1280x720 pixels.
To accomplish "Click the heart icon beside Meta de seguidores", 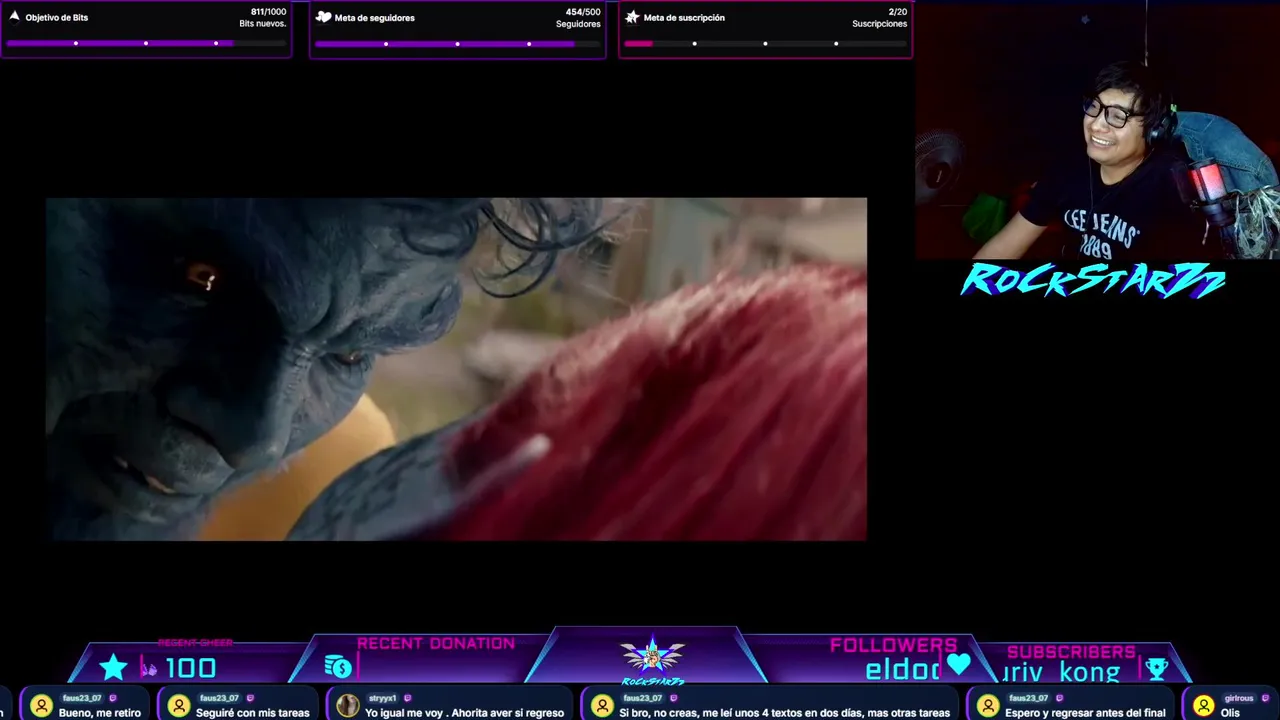I will click(x=323, y=17).
